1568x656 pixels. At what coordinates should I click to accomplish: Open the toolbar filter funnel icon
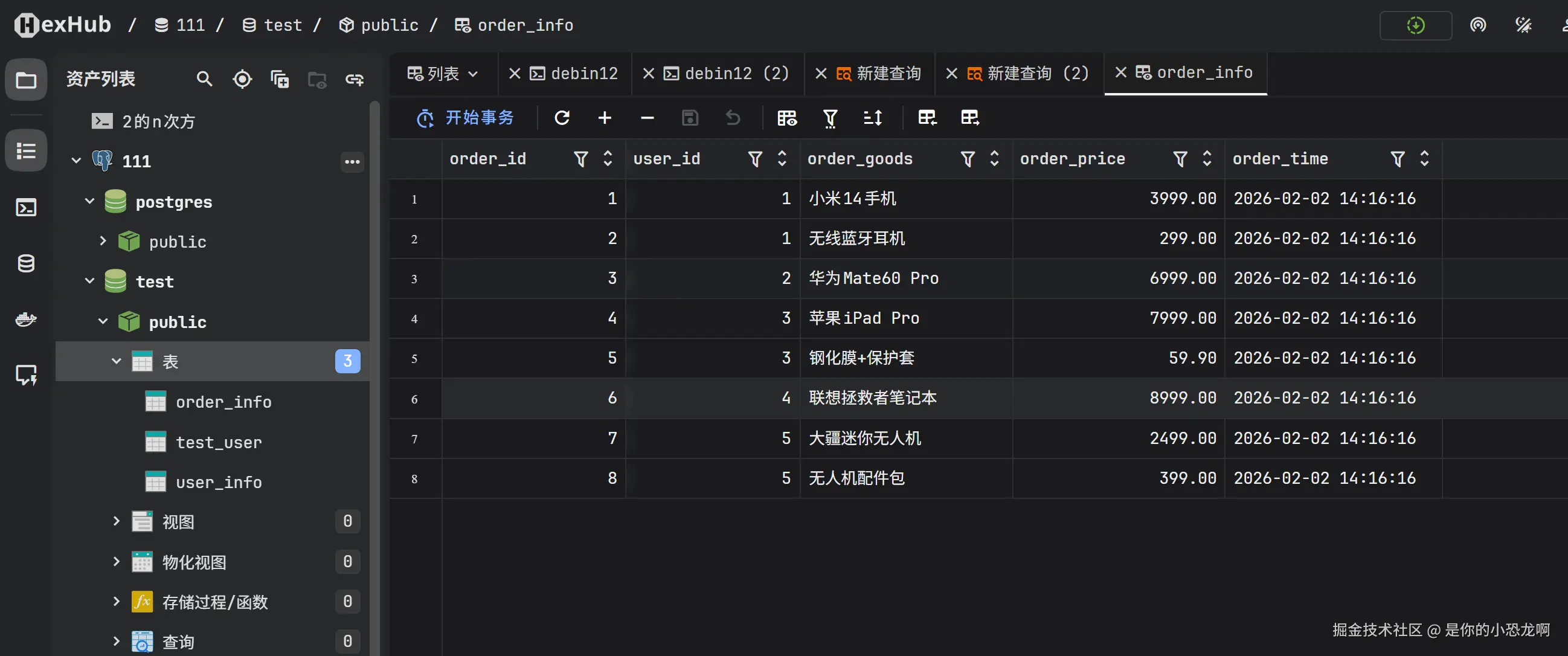click(831, 117)
